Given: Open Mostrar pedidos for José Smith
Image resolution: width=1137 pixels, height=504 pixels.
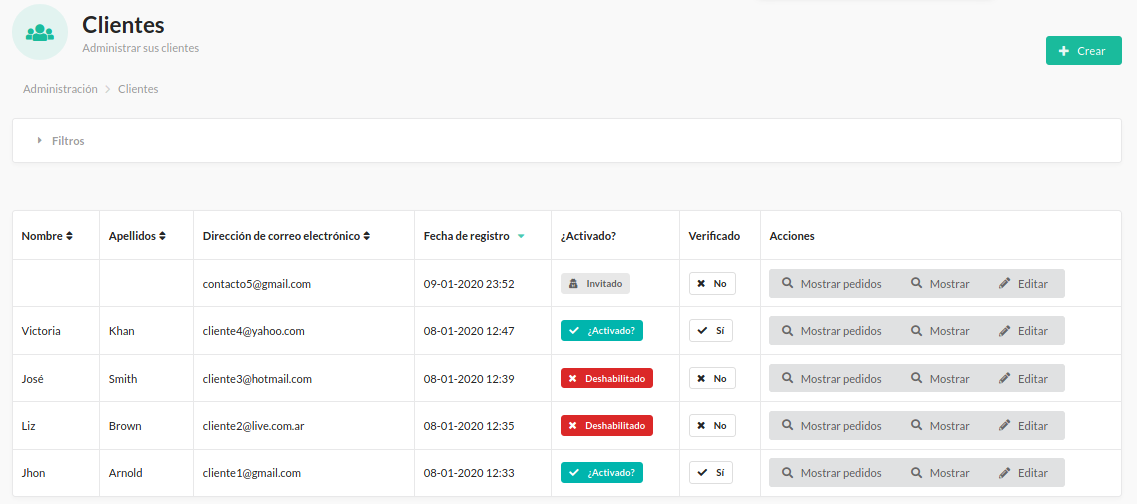Looking at the screenshot, I should coord(832,379).
